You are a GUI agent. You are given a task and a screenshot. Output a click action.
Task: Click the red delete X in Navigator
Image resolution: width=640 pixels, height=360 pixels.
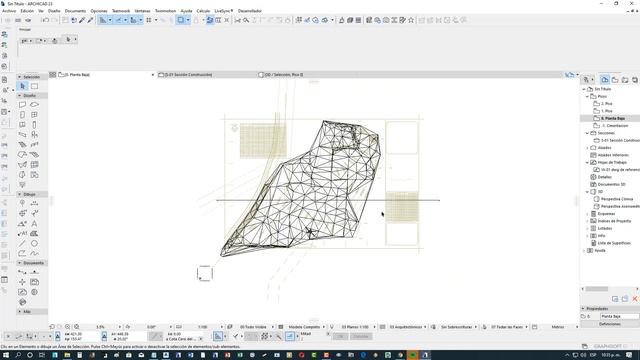tap(635, 299)
